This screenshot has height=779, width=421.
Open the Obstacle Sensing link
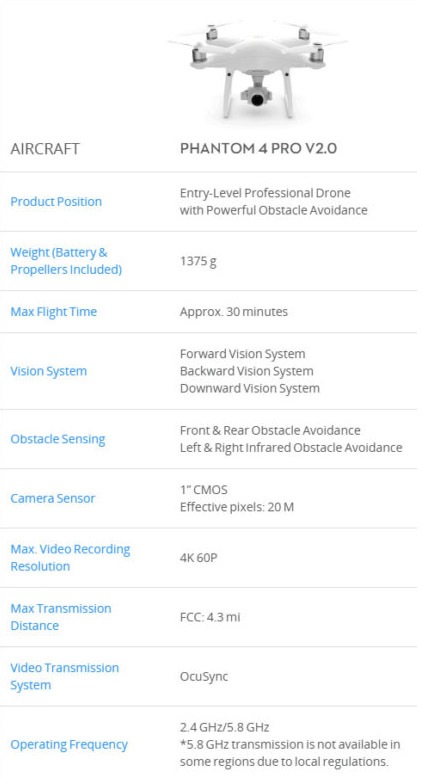click(58, 439)
